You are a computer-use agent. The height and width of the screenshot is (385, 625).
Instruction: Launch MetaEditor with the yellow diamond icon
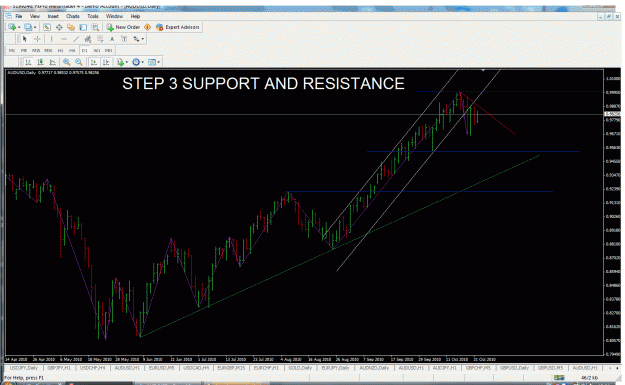(x=147, y=27)
